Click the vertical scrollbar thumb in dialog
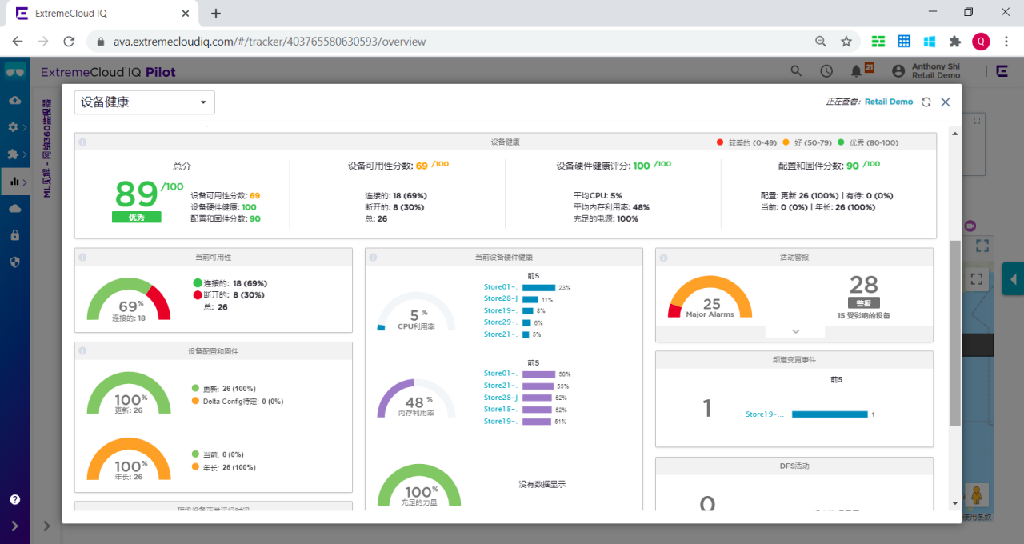 955,333
